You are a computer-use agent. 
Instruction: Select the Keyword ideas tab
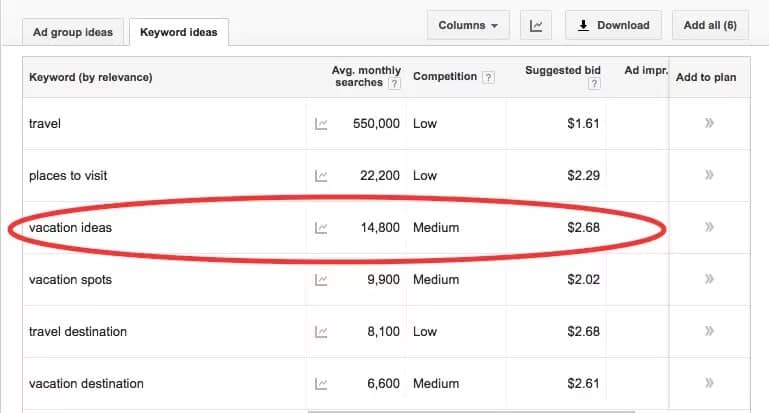pos(179,32)
